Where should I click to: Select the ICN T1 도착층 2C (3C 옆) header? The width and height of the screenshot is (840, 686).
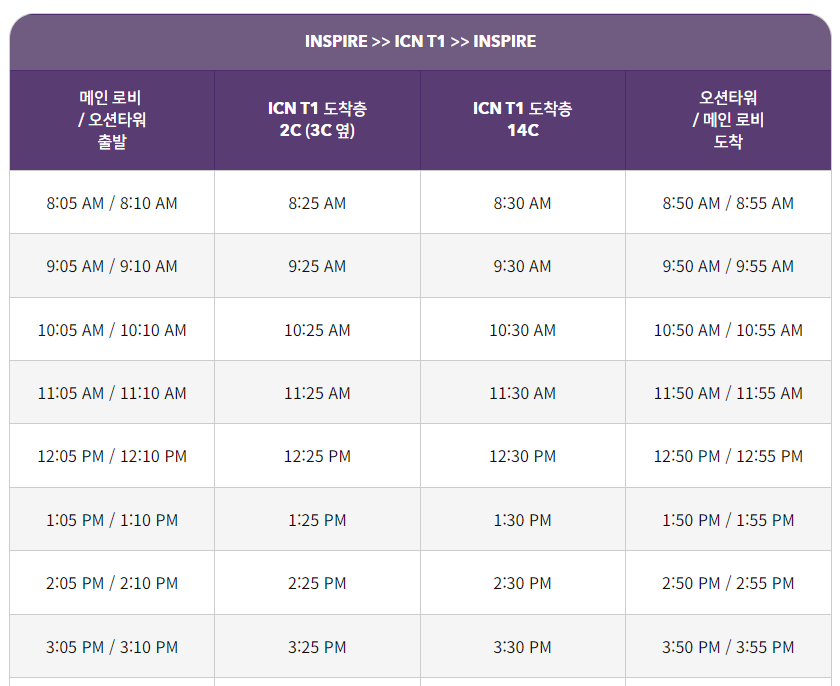[317, 120]
